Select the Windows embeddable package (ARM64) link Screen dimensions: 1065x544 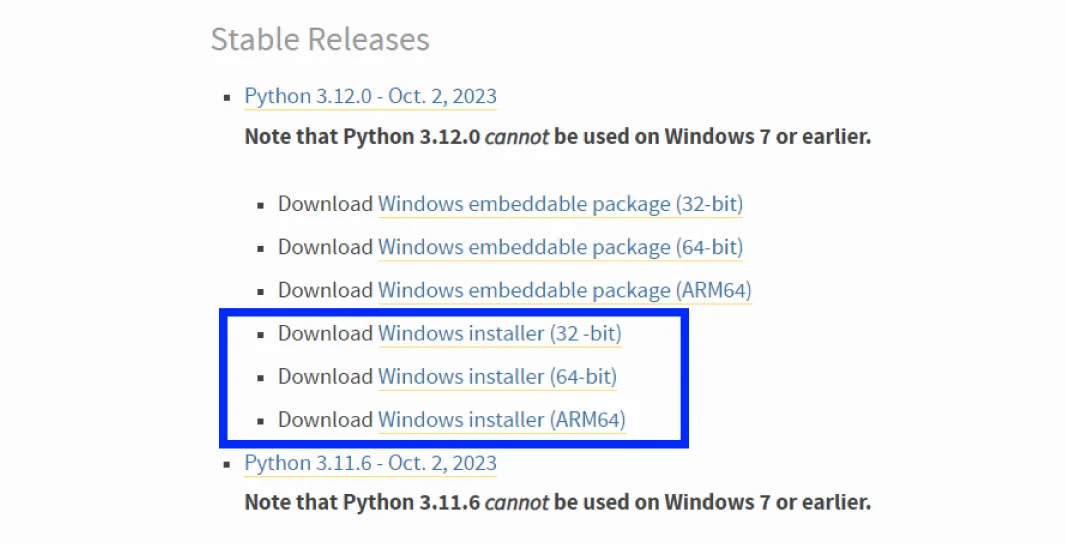[564, 290]
